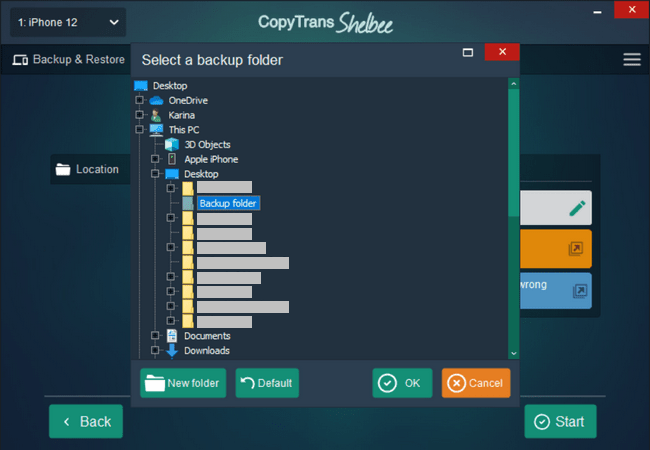Click the green scrollbar thumb in folder tree
The height and width of the screenshot is (450, 650).
tap(514, 152)
